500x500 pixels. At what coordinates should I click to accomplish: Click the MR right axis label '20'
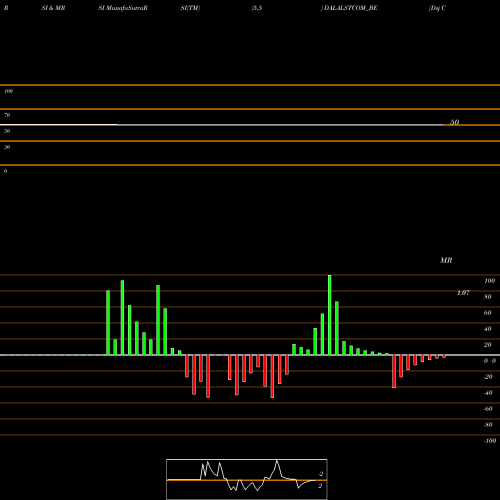click(x=488, y=345)
